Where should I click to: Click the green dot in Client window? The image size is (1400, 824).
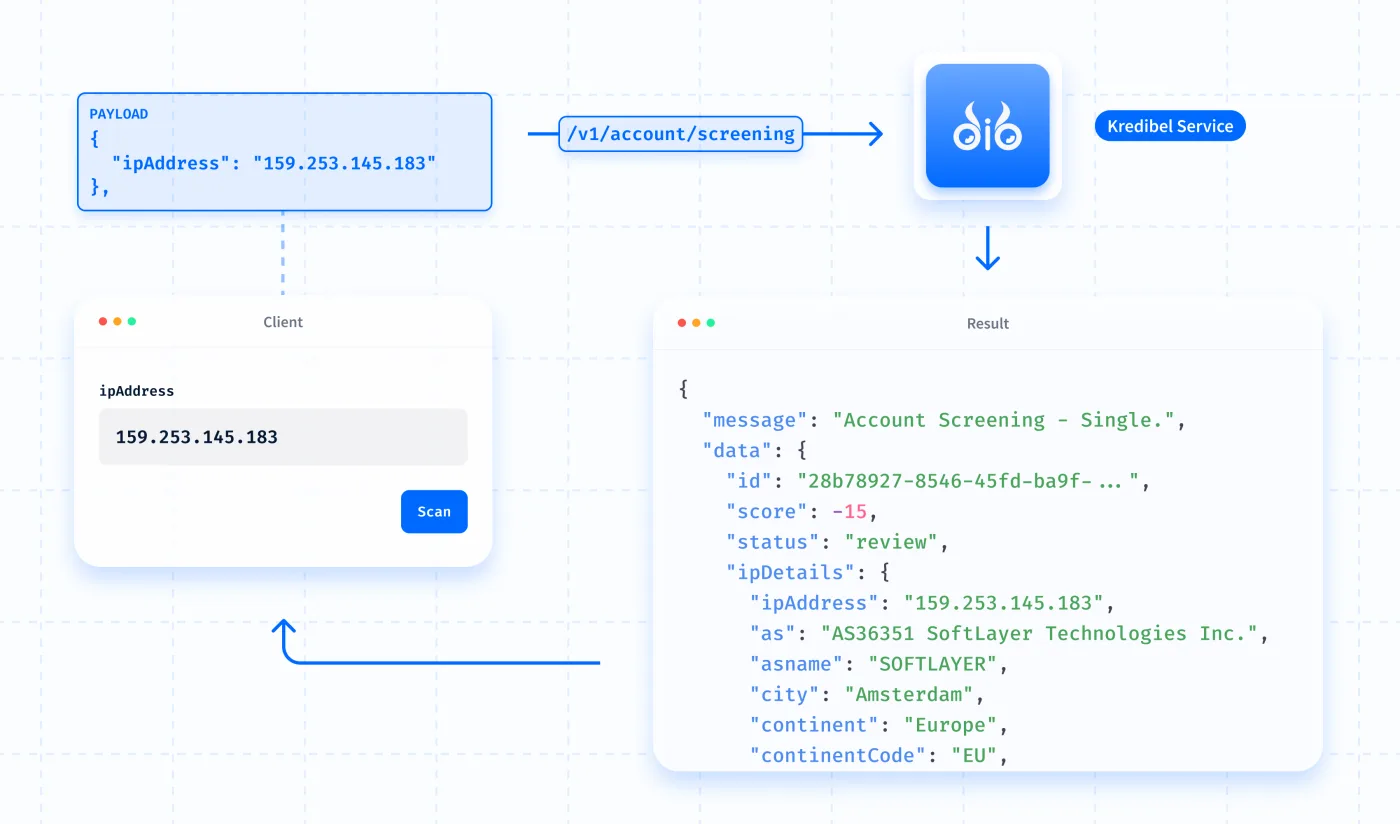[132, 321]
